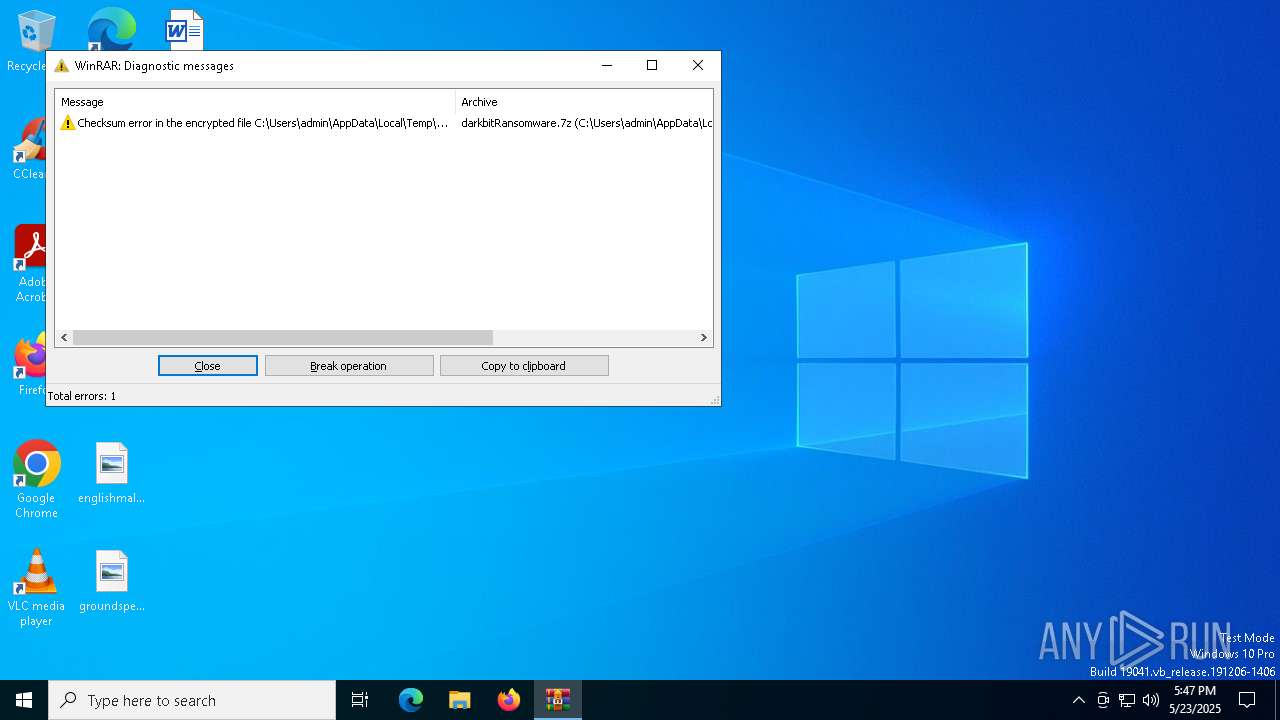Select the englishmal... image file

point(112,473)
